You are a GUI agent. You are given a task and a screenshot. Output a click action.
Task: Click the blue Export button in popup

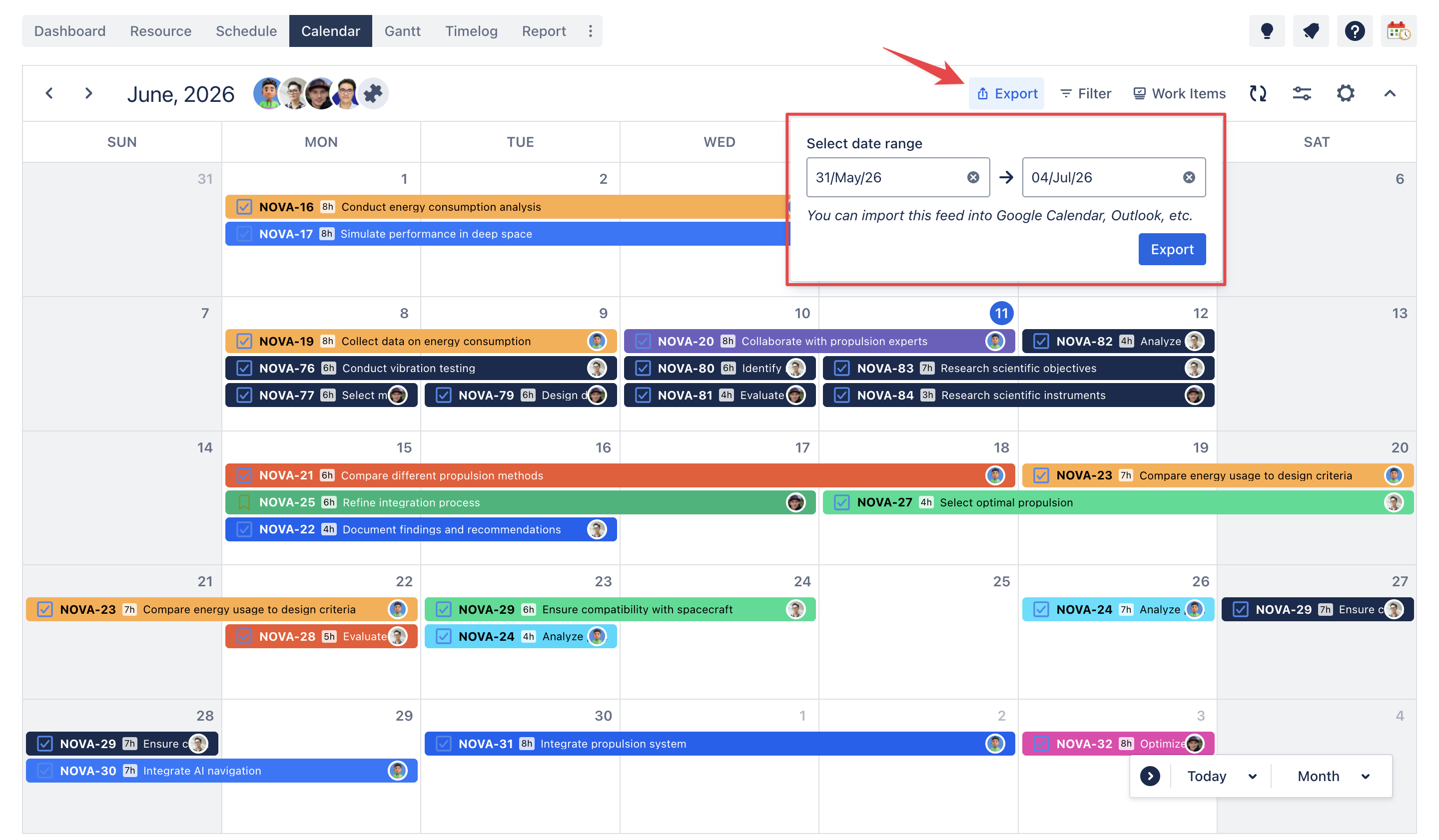1172,249
